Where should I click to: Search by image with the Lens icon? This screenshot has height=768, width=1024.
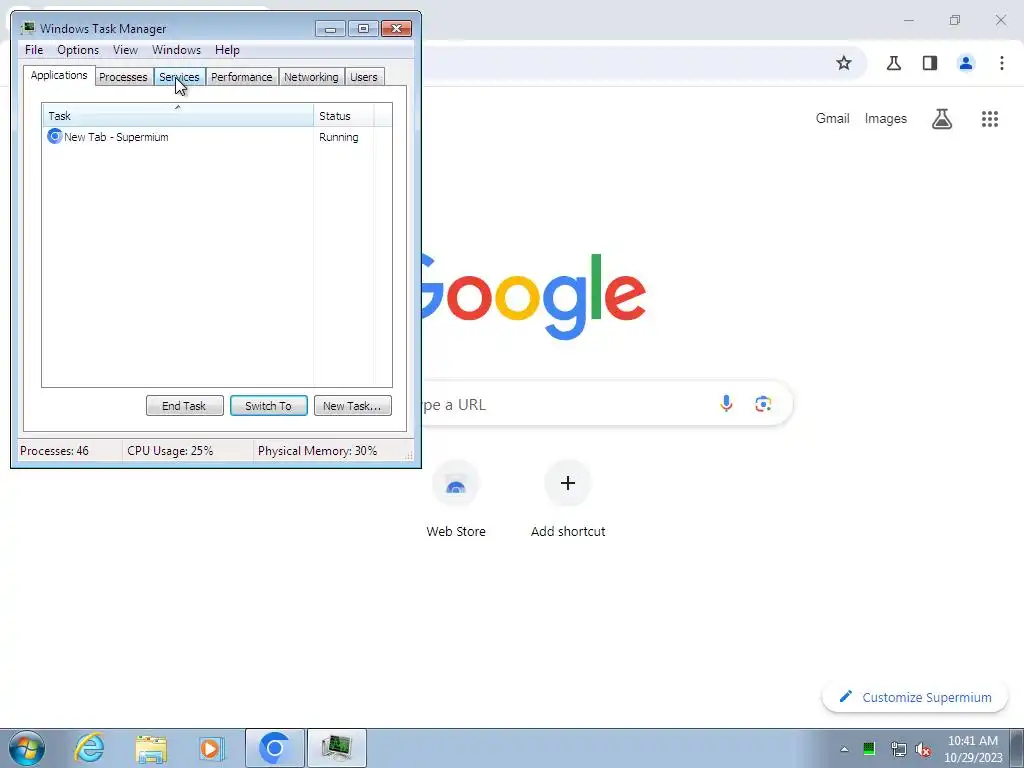[x=763, y=404]
